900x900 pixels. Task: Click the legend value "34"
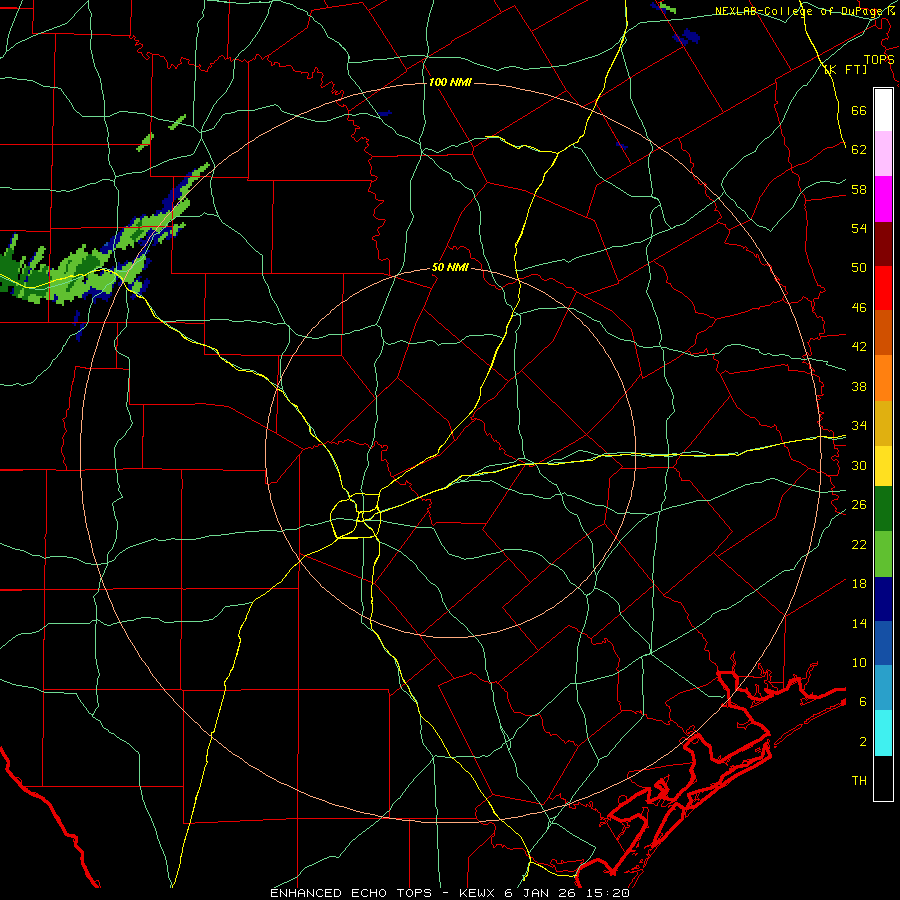(x=859, y=425)
